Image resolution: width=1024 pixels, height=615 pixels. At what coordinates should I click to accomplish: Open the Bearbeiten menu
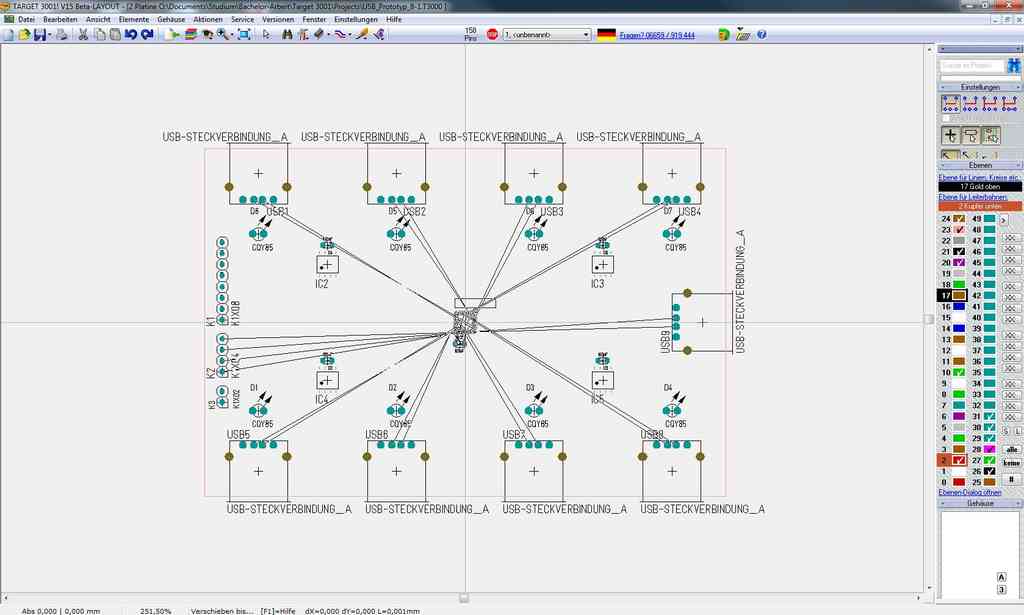coord(60,20)
